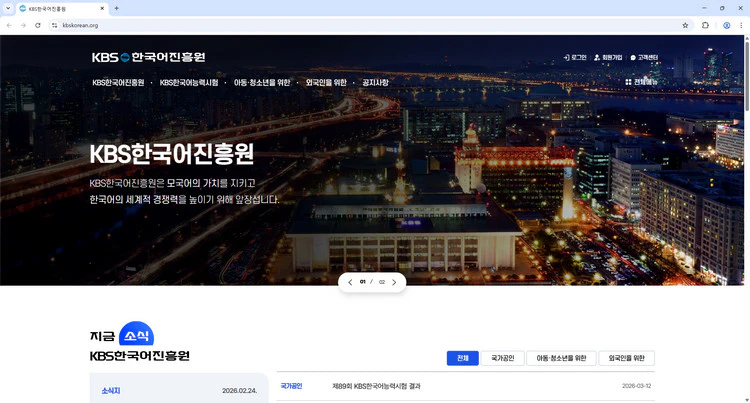The height and width of the screenshot is (403, 750).
Task: Open the 고객센터 link
Action: pos(644,57)
